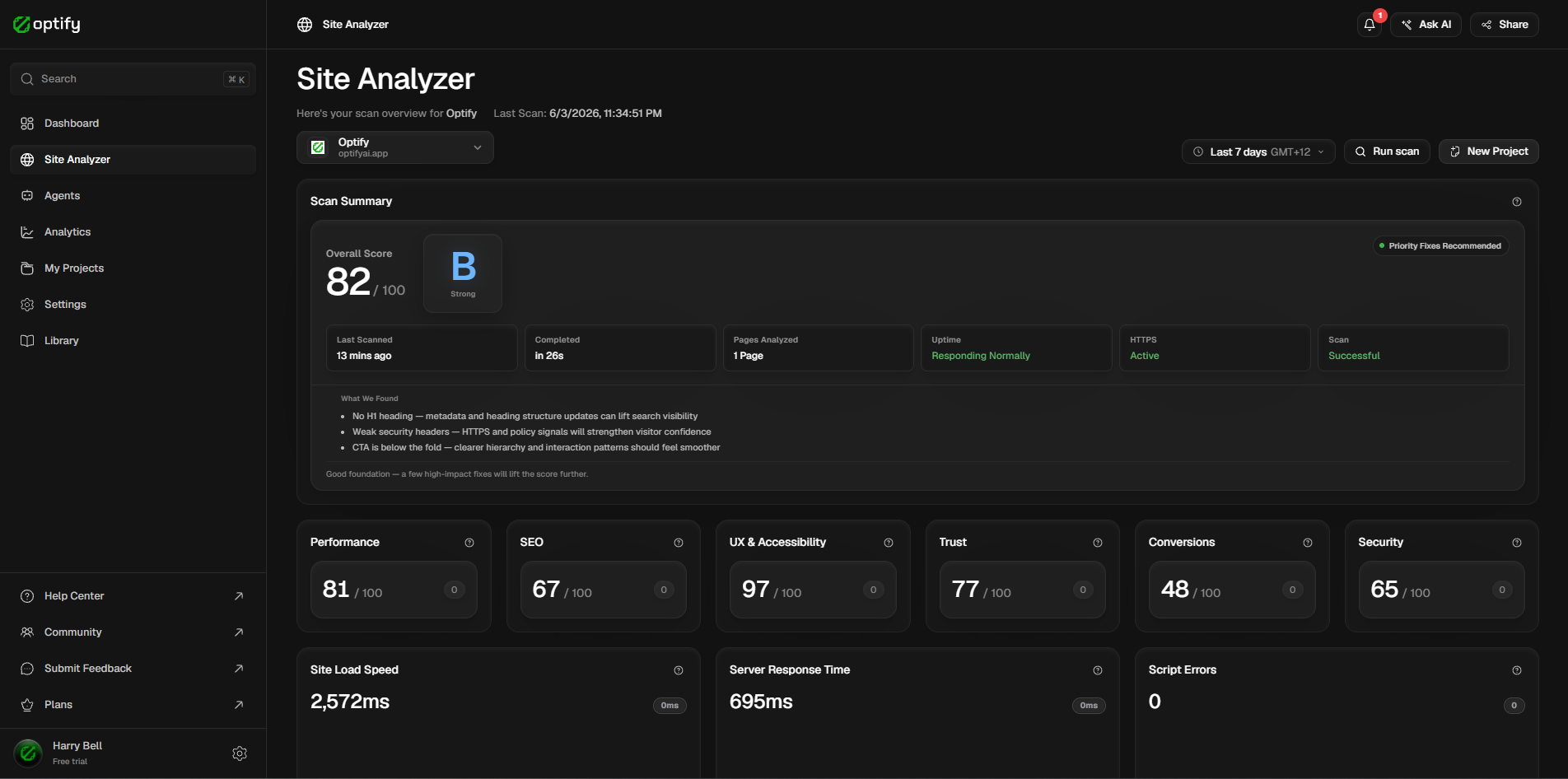Click the Conversions 48 score box
Screen dimensions: 1568x779
(x=1232, y=590)
